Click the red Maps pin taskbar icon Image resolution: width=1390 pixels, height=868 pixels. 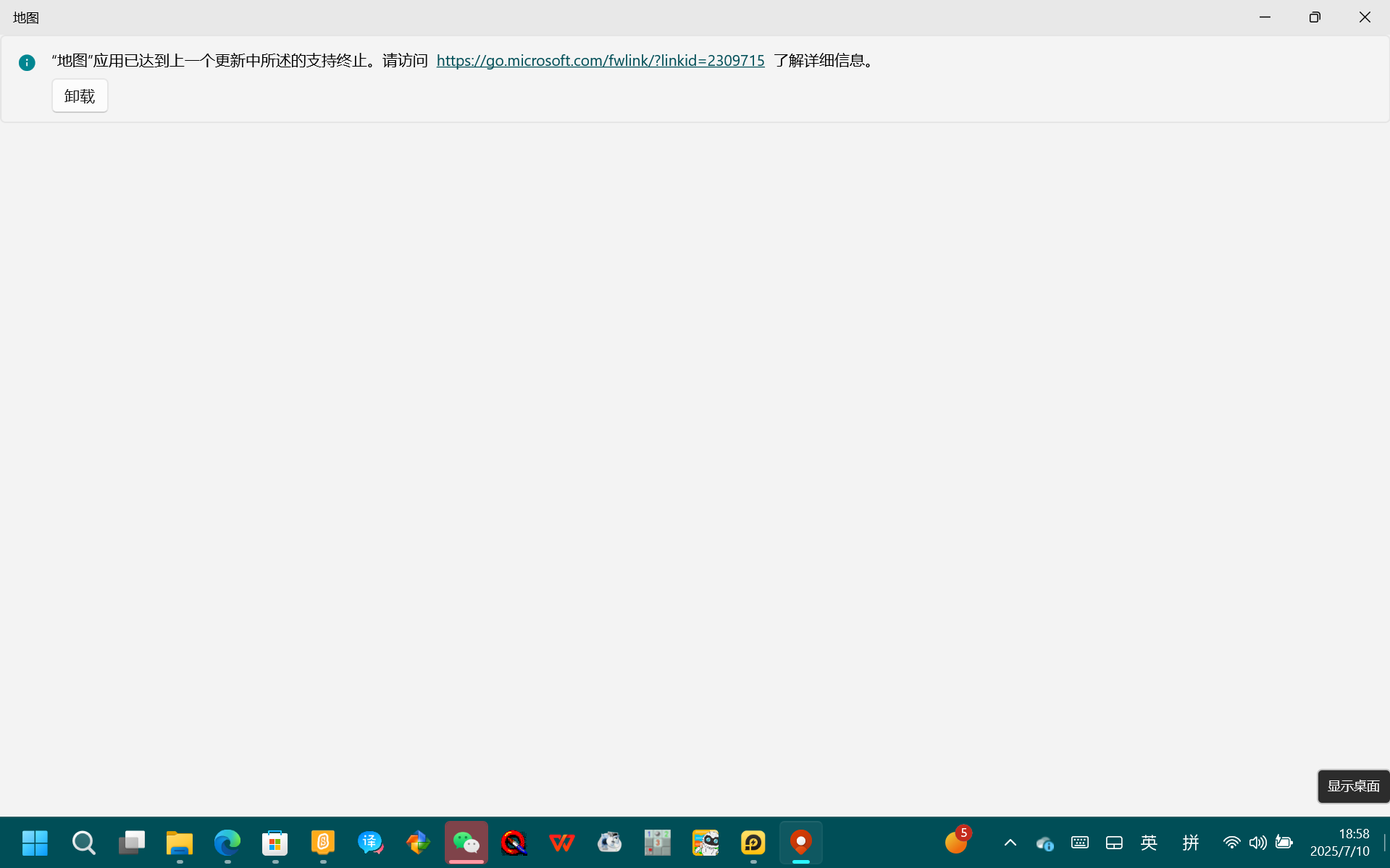pos(800,843)
